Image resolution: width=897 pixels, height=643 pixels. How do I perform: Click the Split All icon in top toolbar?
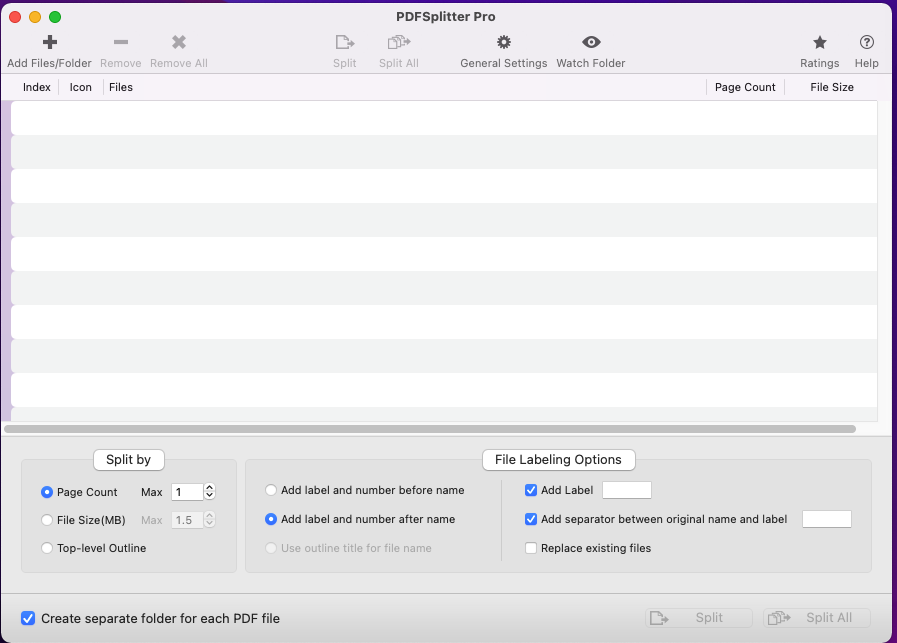(399, 42)
